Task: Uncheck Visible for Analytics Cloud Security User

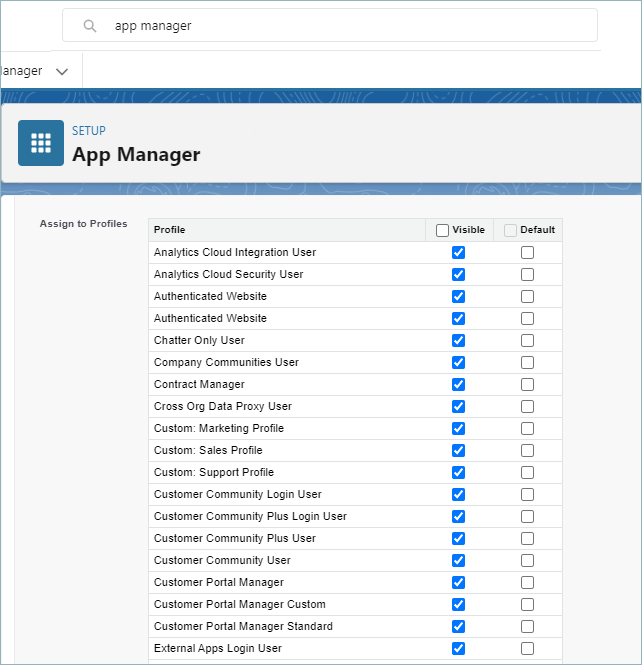Action: click(458, 274)
